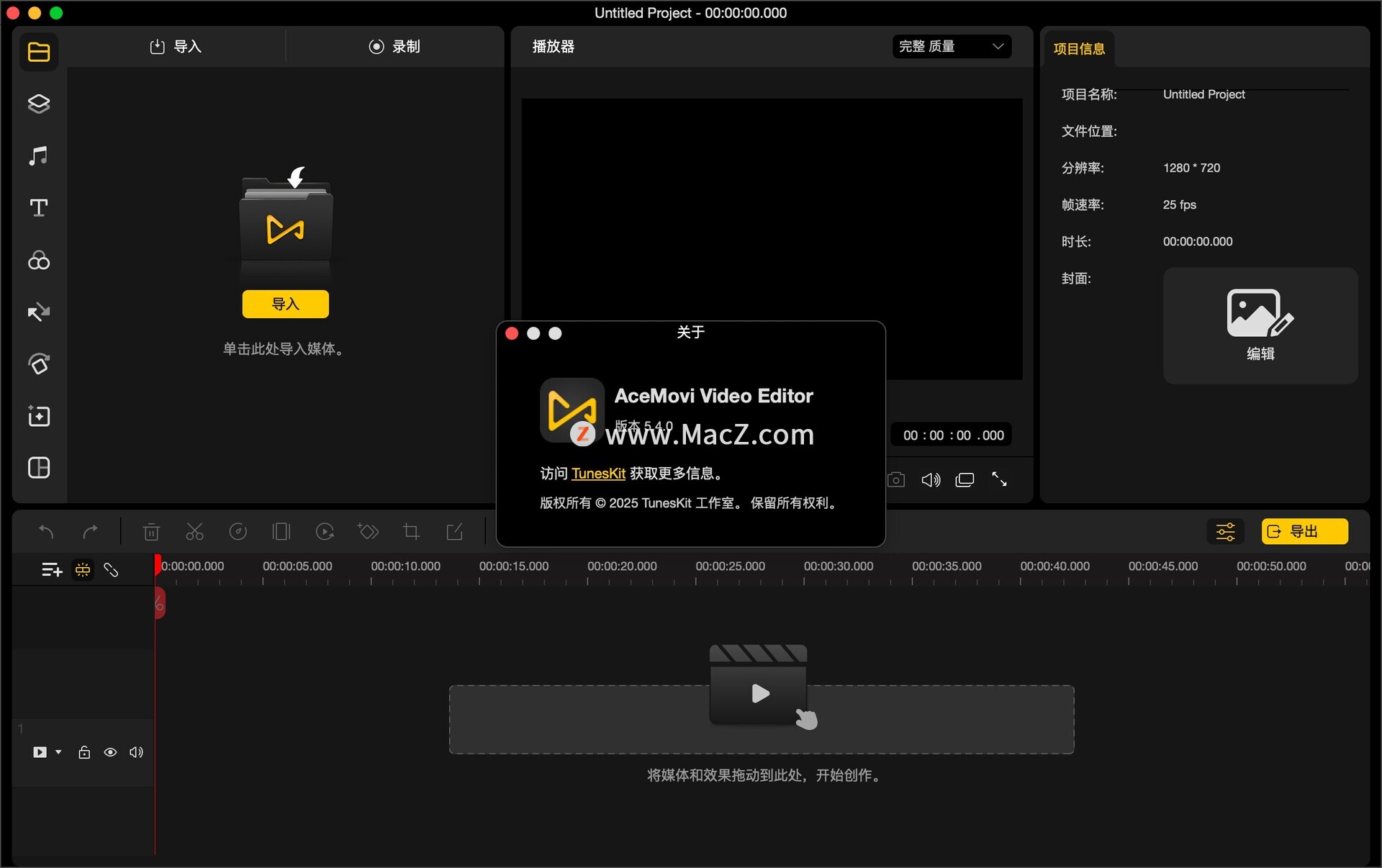This screenshot has height=868, width=1382.
Task: Toggle timeline magnetic snapping icon
Action: [x=83, y=570]
